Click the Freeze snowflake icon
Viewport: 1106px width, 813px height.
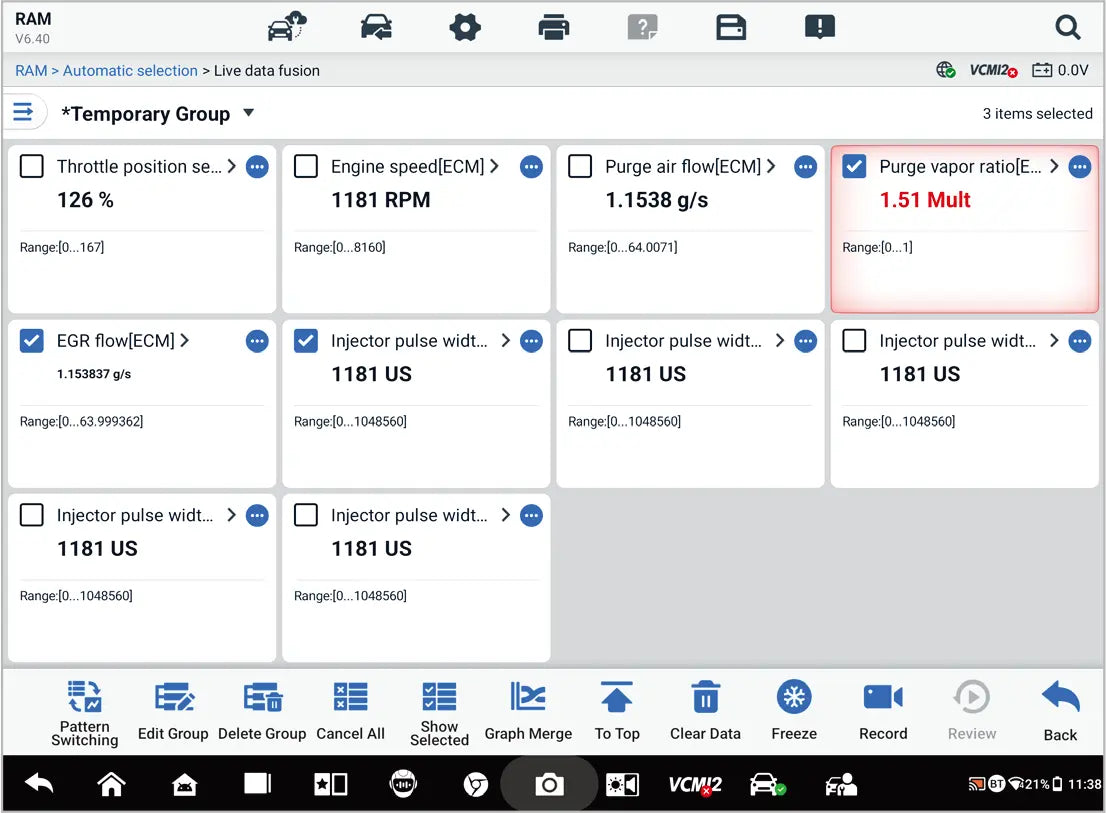point(794,698)
